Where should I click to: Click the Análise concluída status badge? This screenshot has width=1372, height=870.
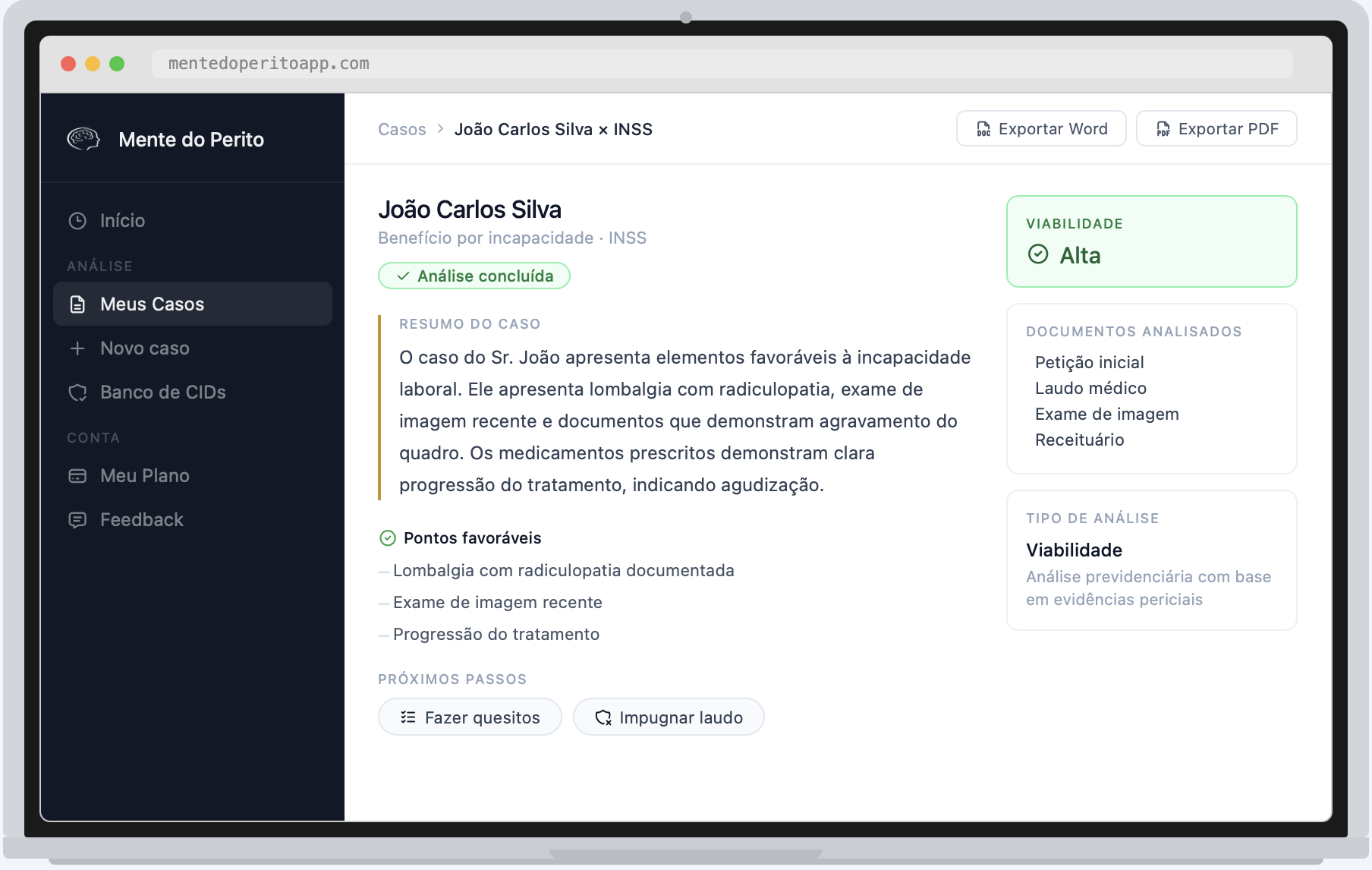point(474,276)
